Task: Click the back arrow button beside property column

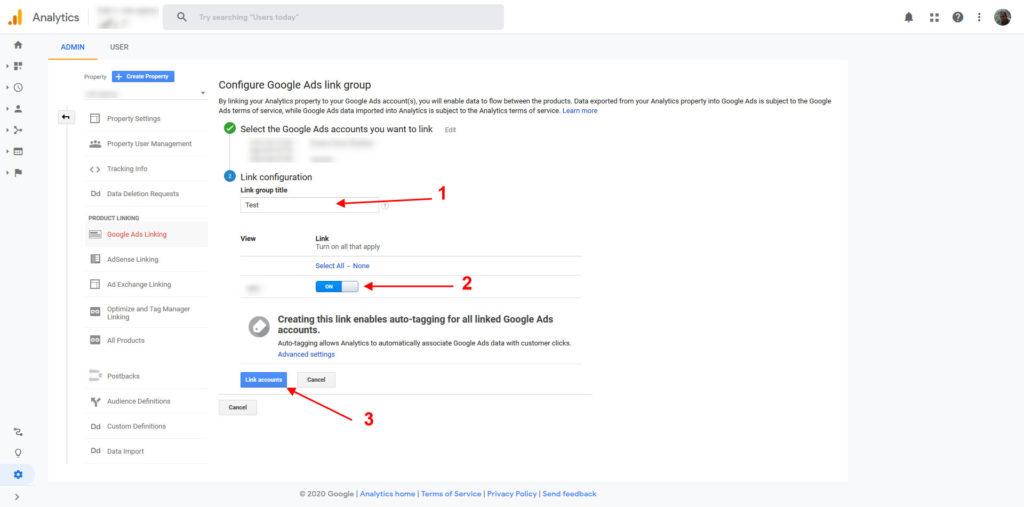Action: 67,118
